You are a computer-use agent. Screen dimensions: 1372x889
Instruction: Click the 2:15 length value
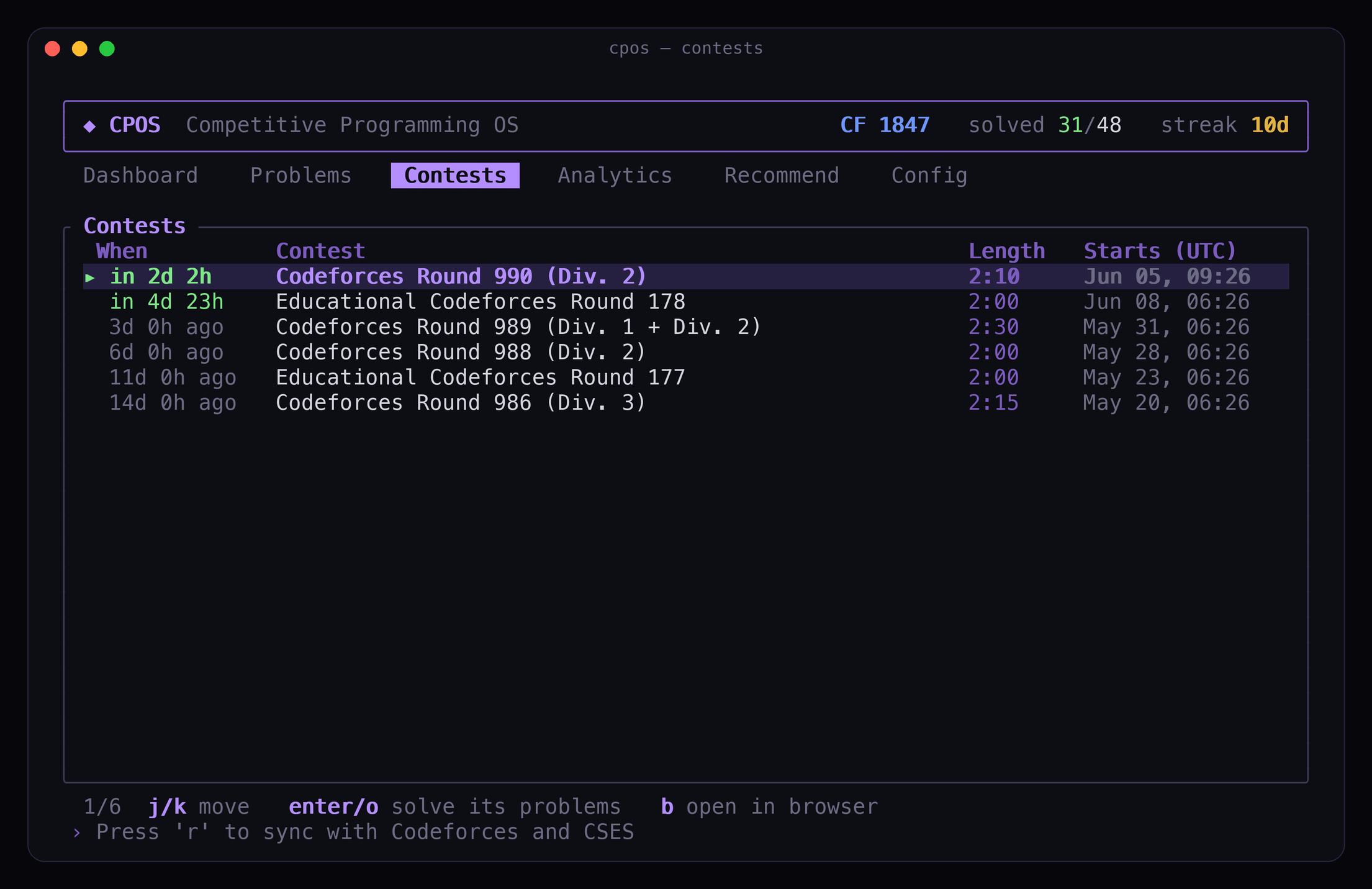pos(994,403)
